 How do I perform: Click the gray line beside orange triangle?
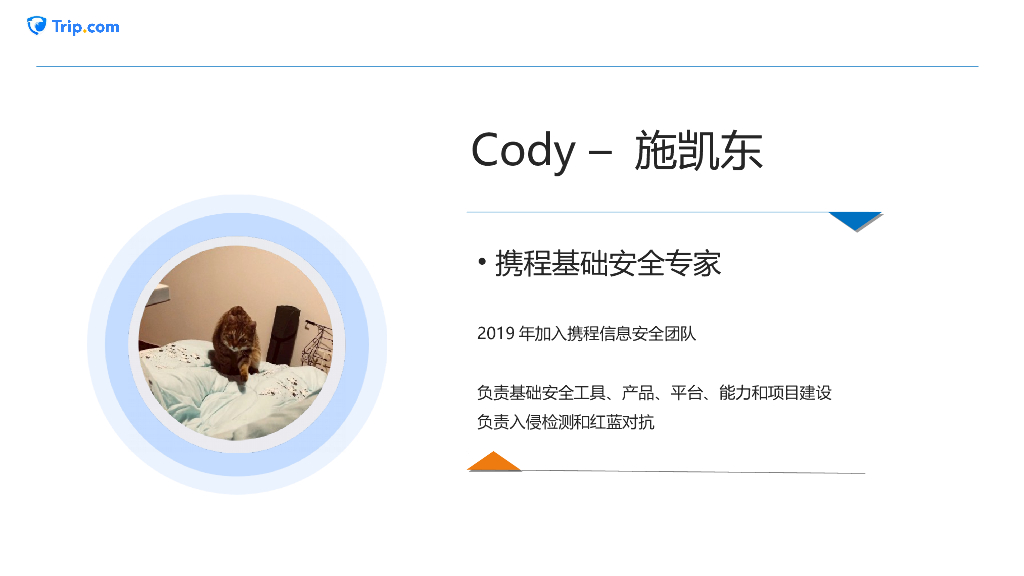(693, 472)
